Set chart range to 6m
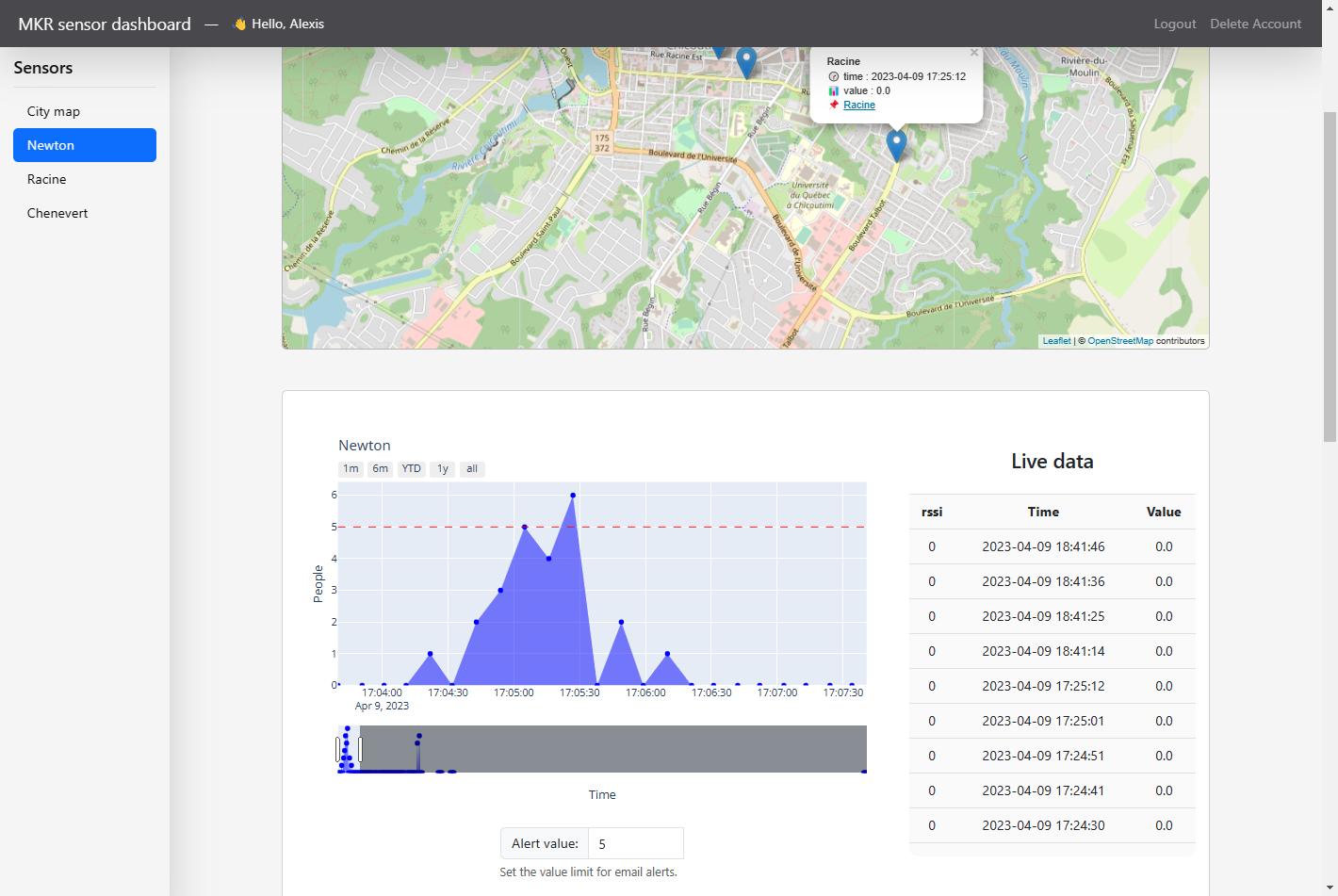 tap(381, 468)
